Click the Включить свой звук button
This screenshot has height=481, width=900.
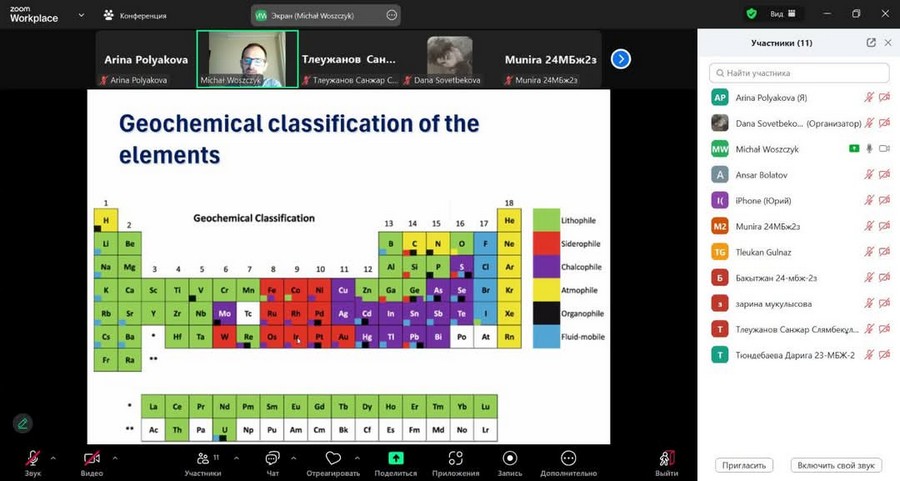click(838, 465)
